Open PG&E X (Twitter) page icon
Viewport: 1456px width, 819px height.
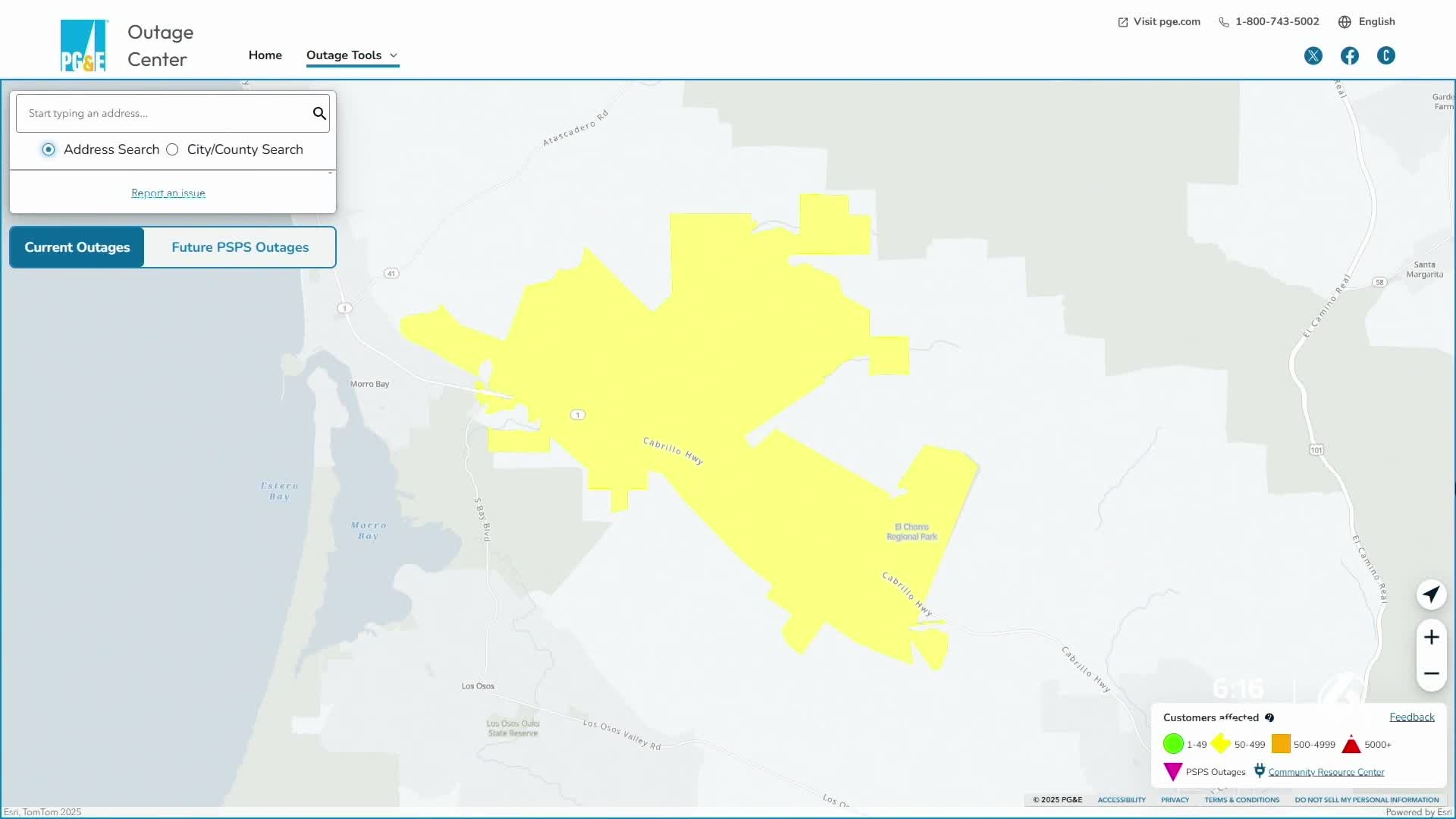(1313, 55)
